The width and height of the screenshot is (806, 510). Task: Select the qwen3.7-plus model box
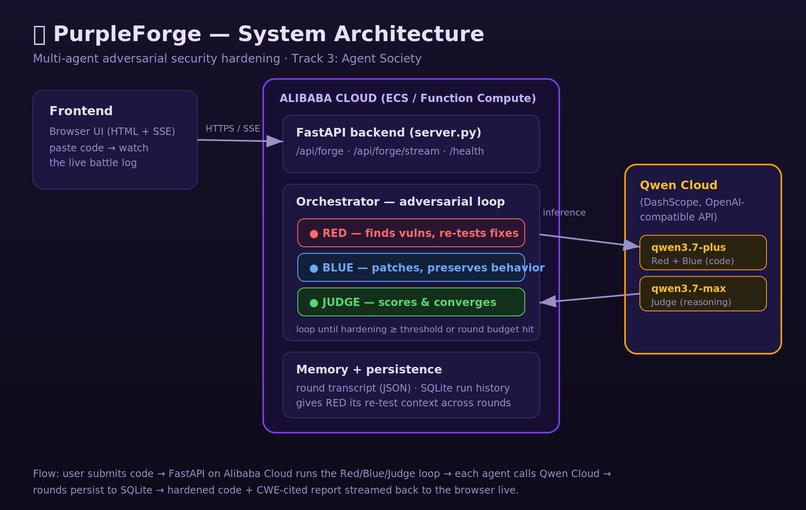click(703, 252)
